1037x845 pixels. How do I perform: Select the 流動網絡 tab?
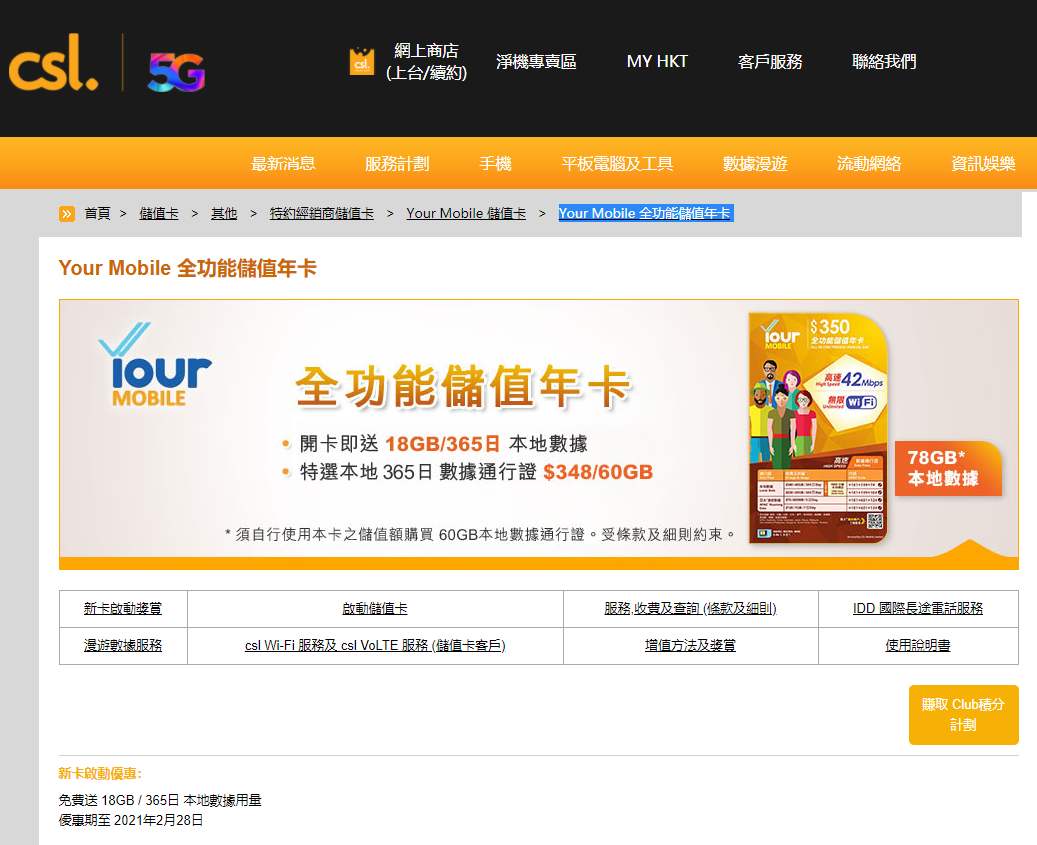869,163
